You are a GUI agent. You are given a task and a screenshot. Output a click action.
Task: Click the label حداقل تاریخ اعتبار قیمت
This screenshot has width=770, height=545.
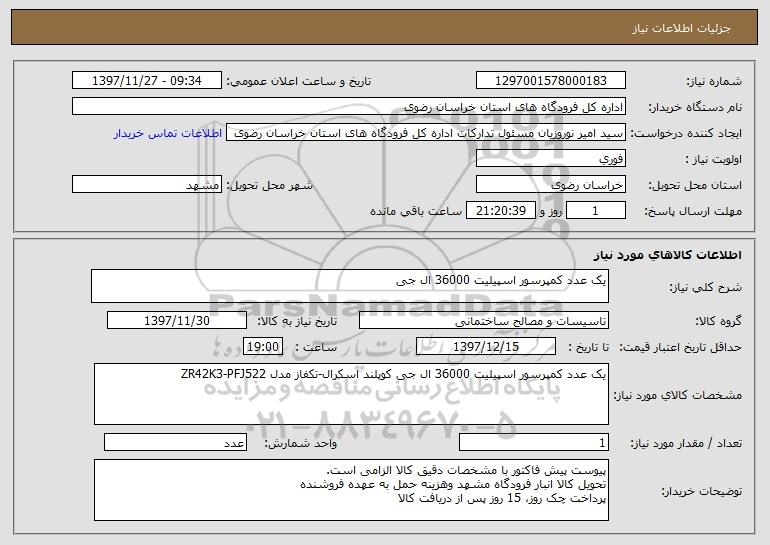pos(680,348)
